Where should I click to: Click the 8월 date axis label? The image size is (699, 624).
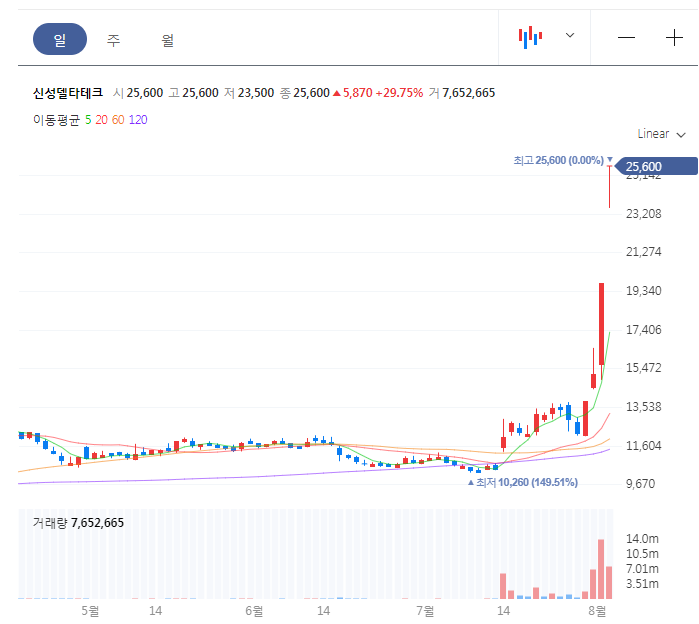pos(597,611)
